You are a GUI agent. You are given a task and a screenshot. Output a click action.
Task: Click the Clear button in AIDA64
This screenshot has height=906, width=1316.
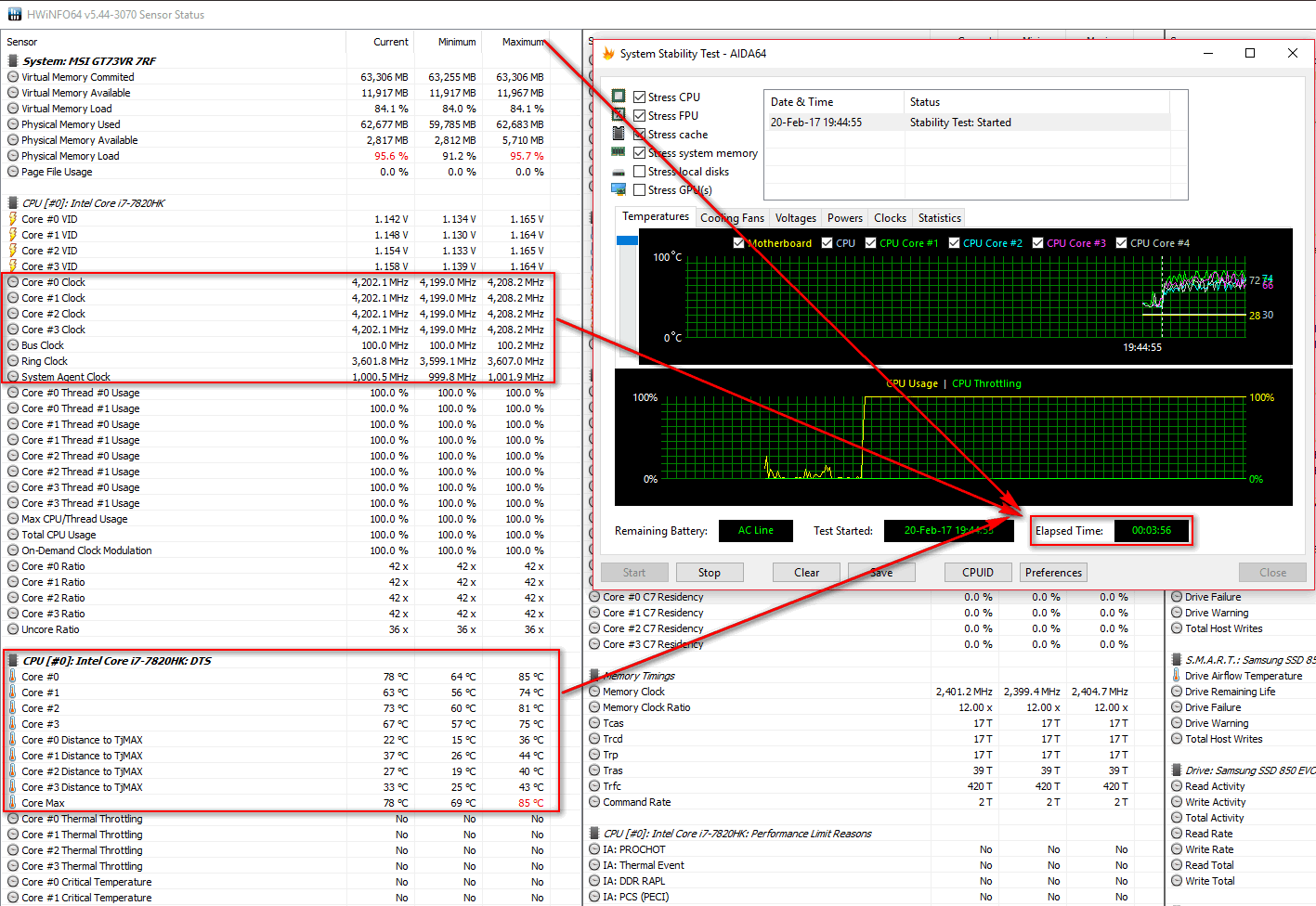[x=806, y=573]
